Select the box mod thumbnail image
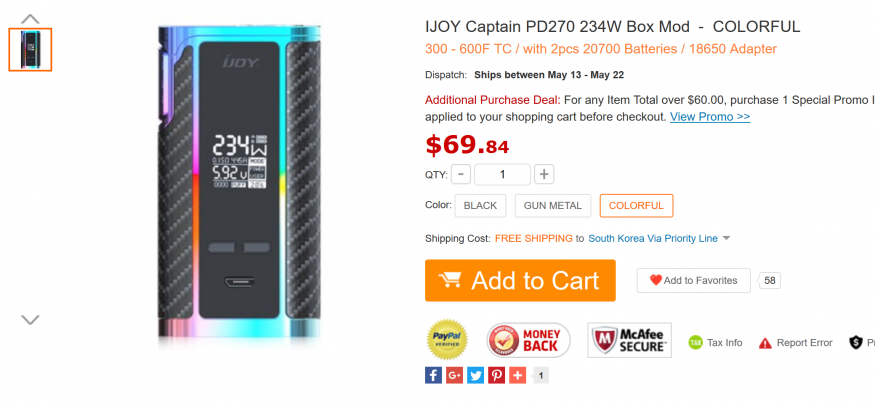875x405 pixels. (x=30, y=49)
